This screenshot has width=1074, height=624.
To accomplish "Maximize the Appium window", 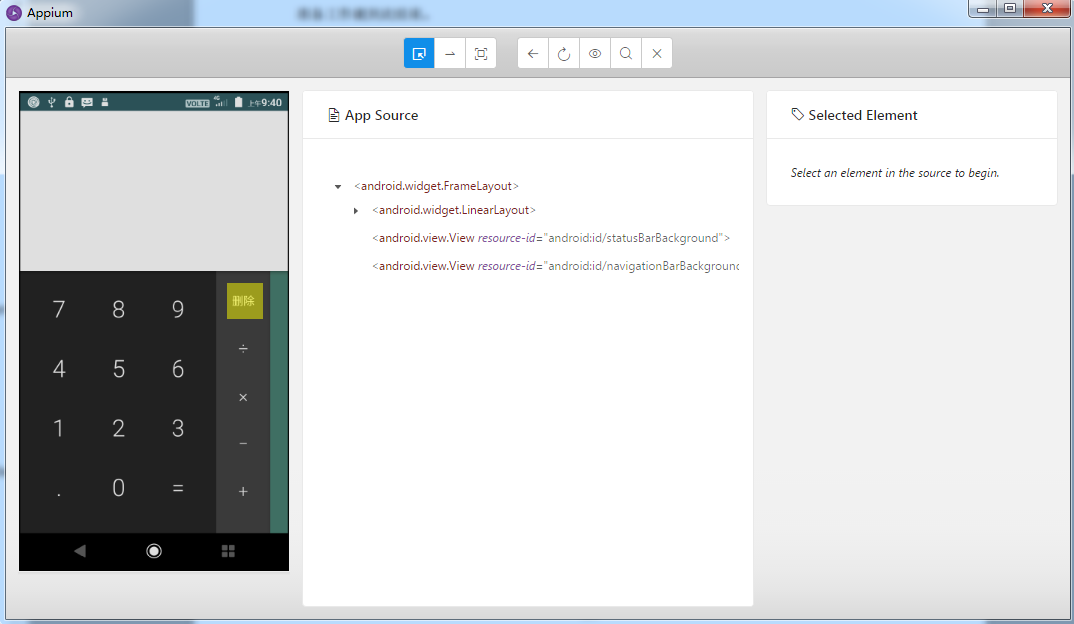I will click(1010, 9).
